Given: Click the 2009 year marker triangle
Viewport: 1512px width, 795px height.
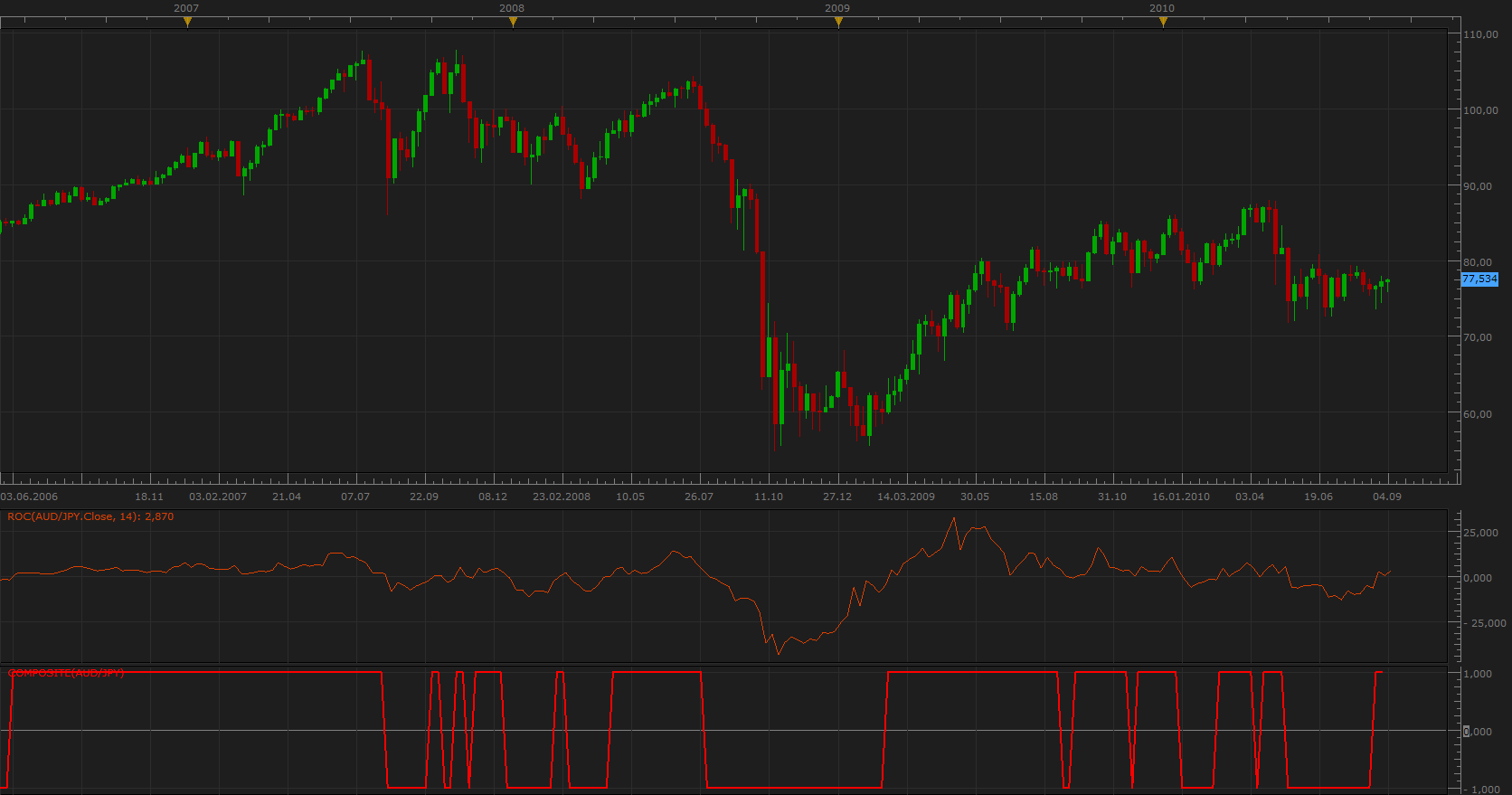Looking at the screenshot, I should click(x=838, y=23).
